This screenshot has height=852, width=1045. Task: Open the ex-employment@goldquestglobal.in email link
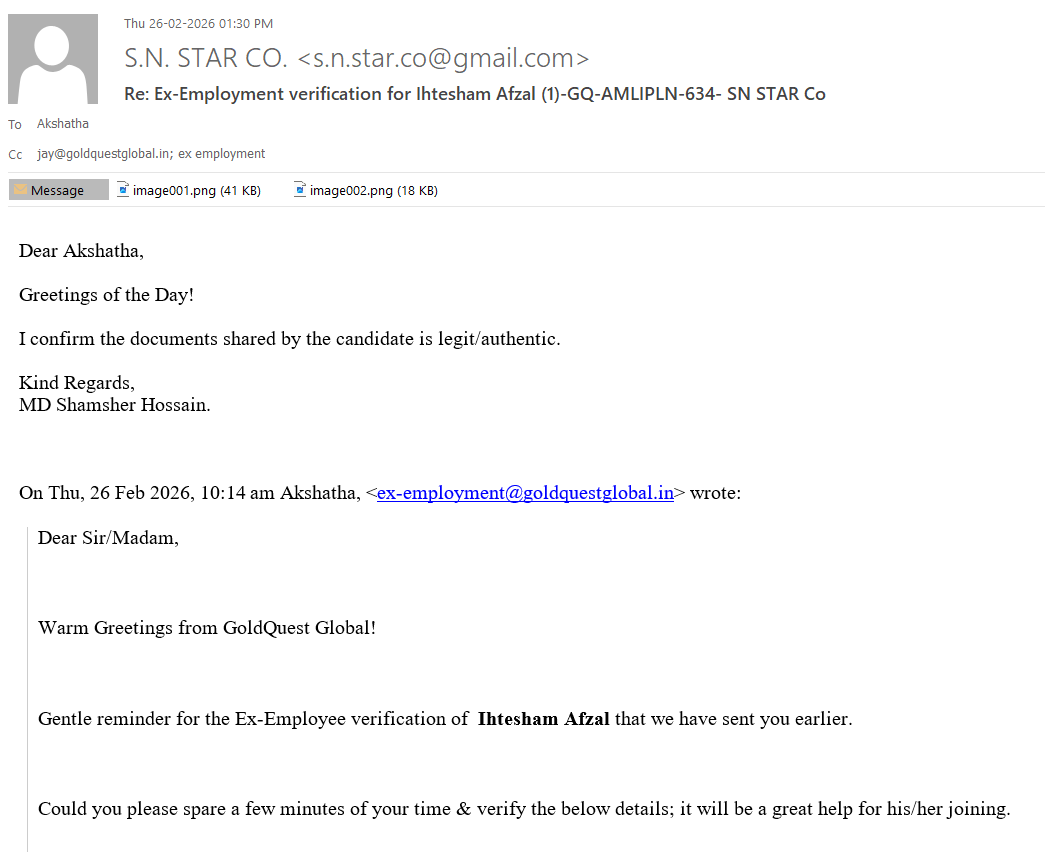click(x=525, y=493)
